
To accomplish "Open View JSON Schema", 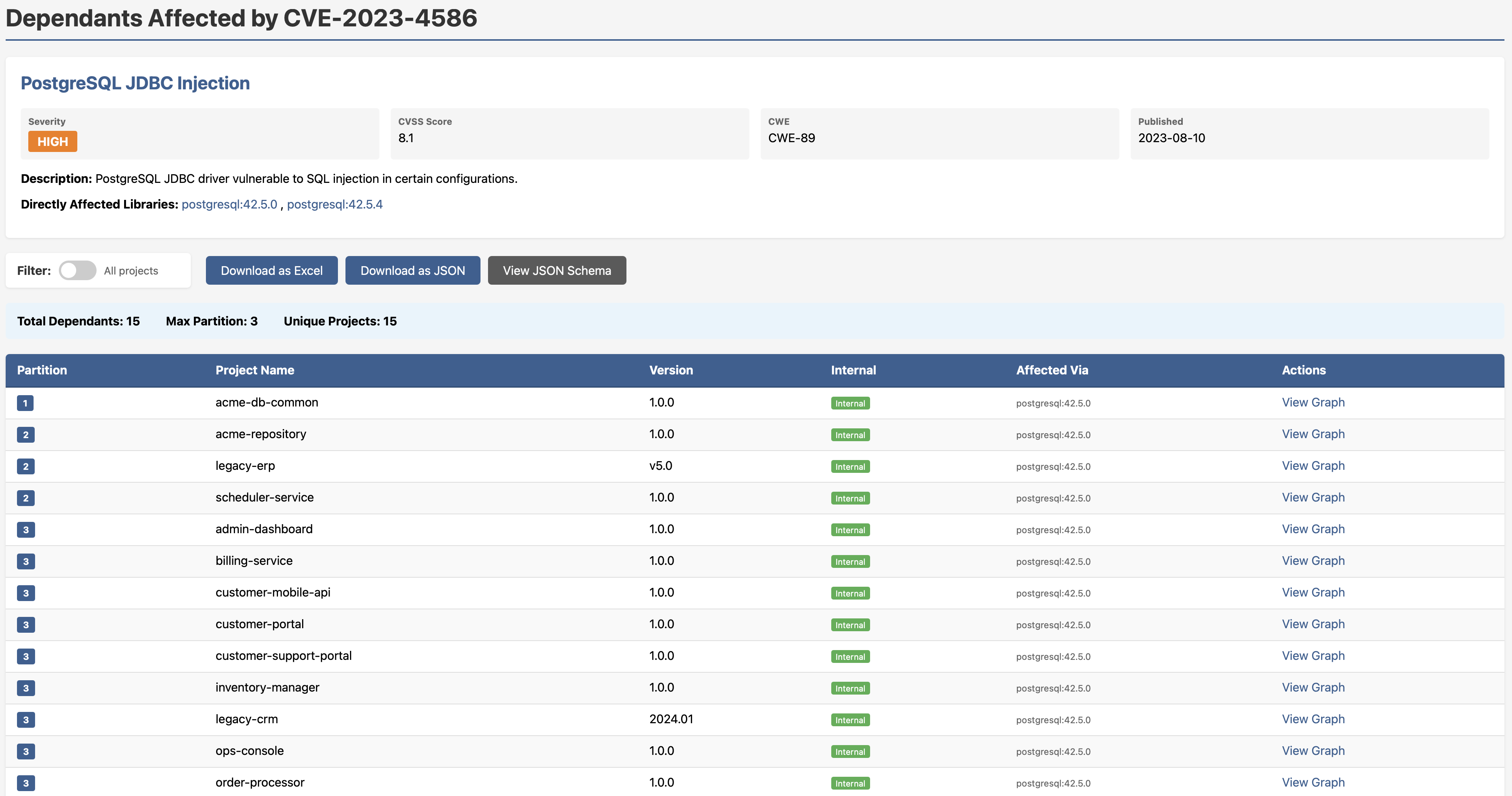I will pos(556,270).
